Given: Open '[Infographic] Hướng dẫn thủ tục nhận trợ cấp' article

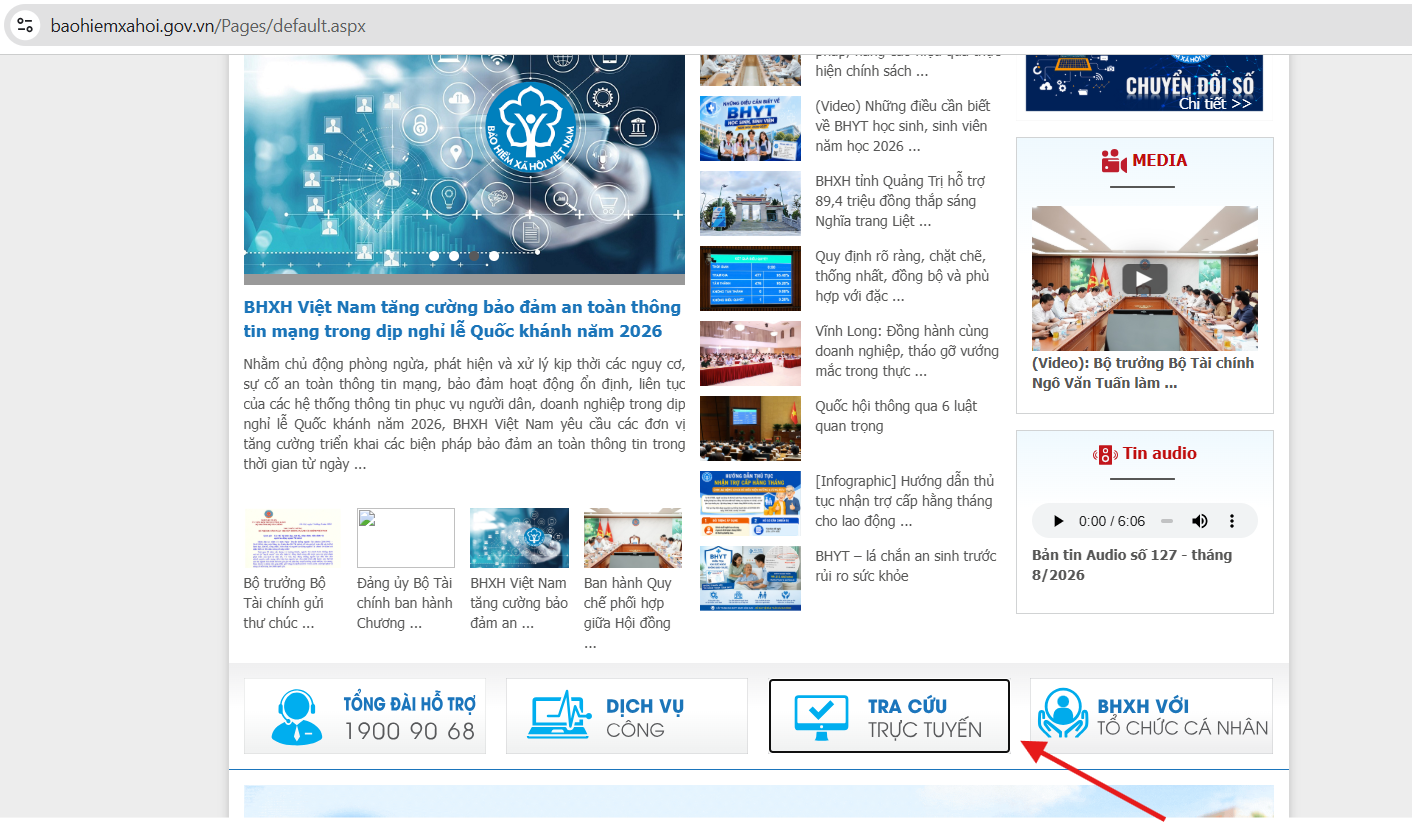Looking at the screenshot, I should [x=904, y=501].
